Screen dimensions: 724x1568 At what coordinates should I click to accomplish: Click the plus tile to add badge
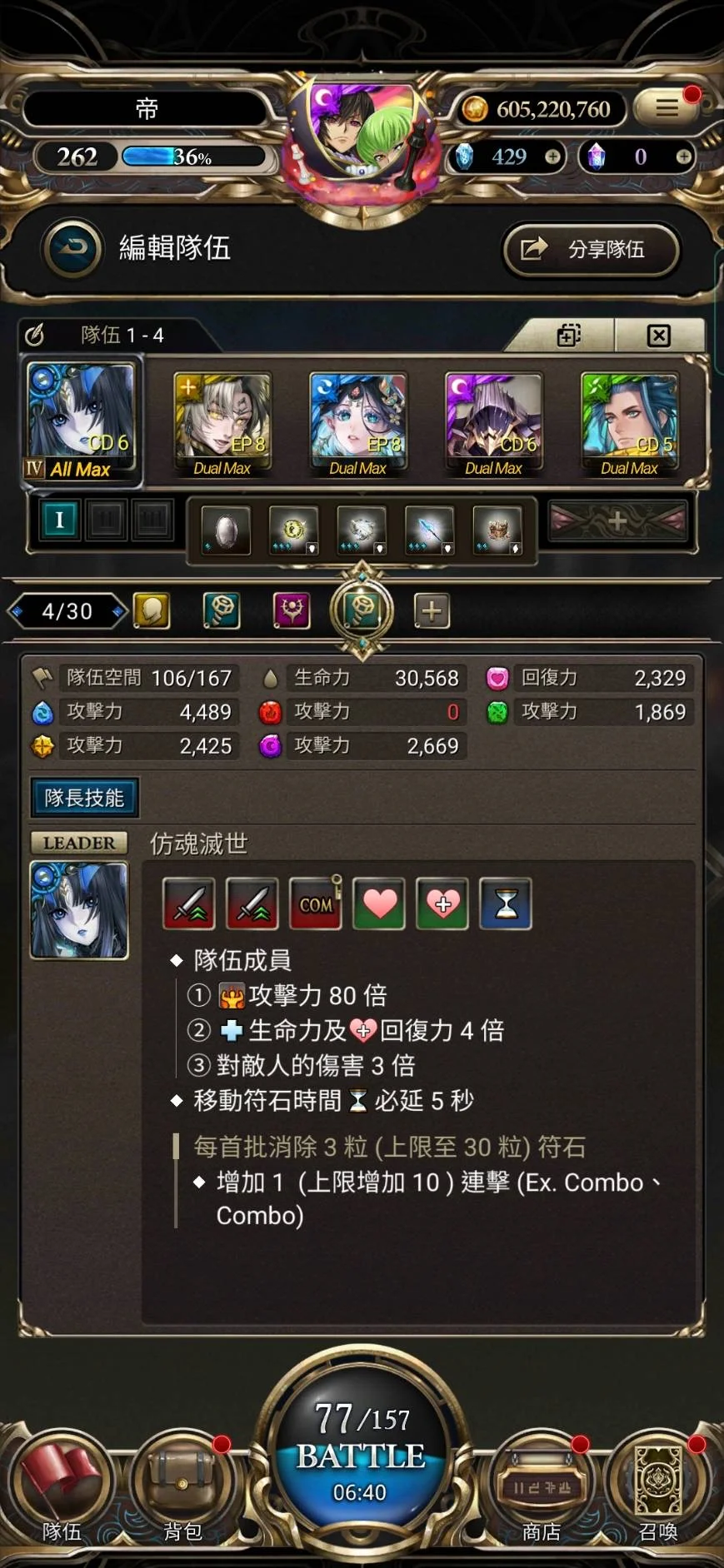[x=432, y=611]
